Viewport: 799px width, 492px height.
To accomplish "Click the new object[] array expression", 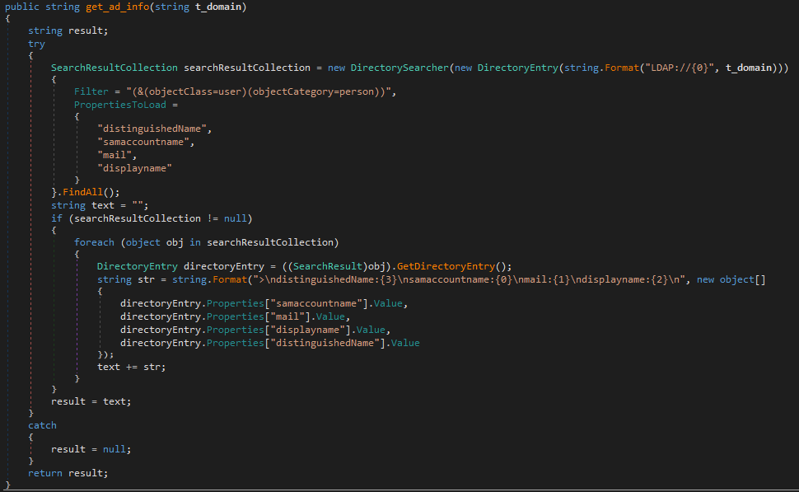I will (x=730, y=279).
